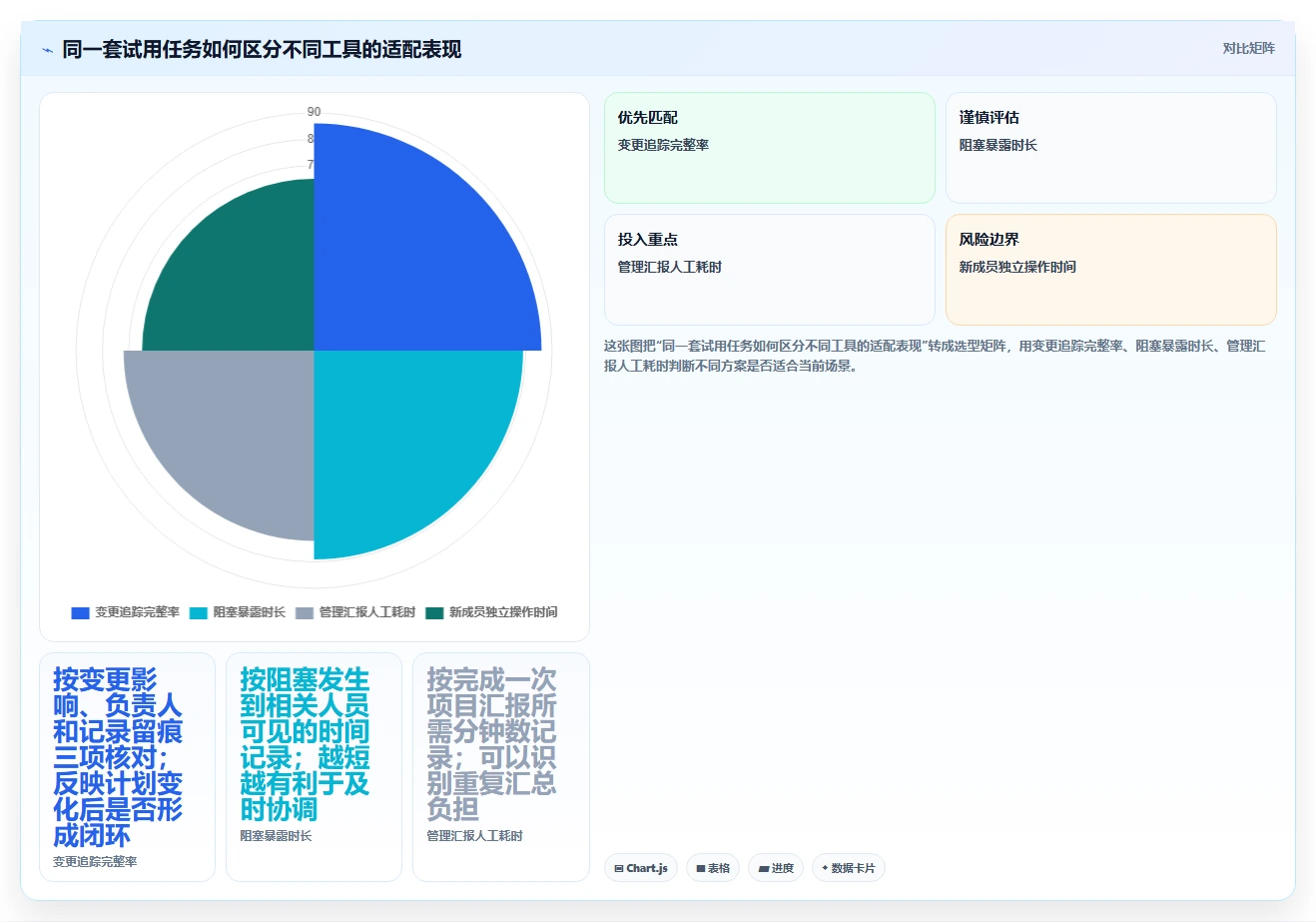Screen dimensions: 1316x922
Task: Select the Chart.js tag
Action: [x=641, y=868]
